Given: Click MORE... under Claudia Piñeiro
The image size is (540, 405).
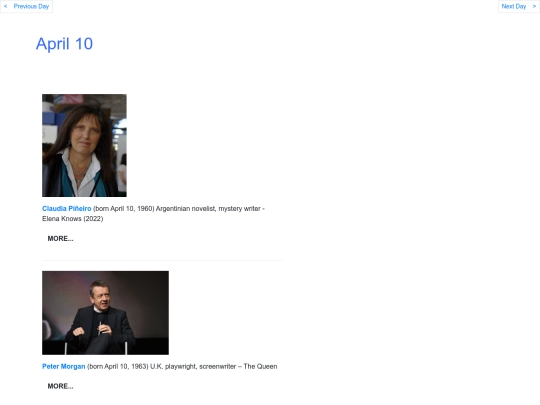Looking at the screenshot, I should tap(60, 239).
